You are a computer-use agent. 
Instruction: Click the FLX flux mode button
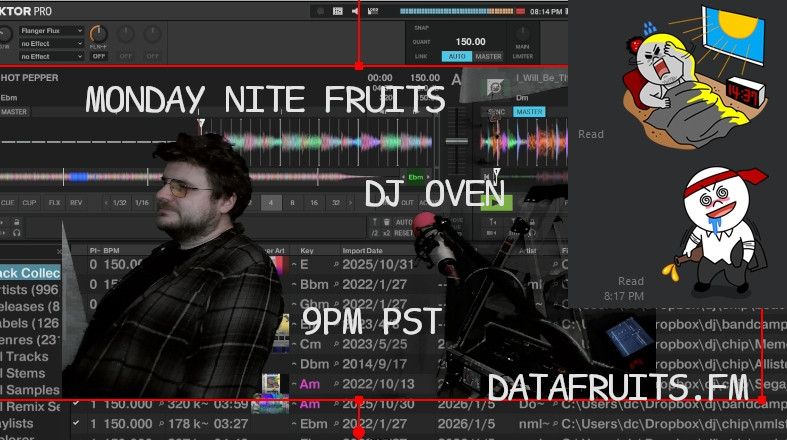(x=54, y=203)
